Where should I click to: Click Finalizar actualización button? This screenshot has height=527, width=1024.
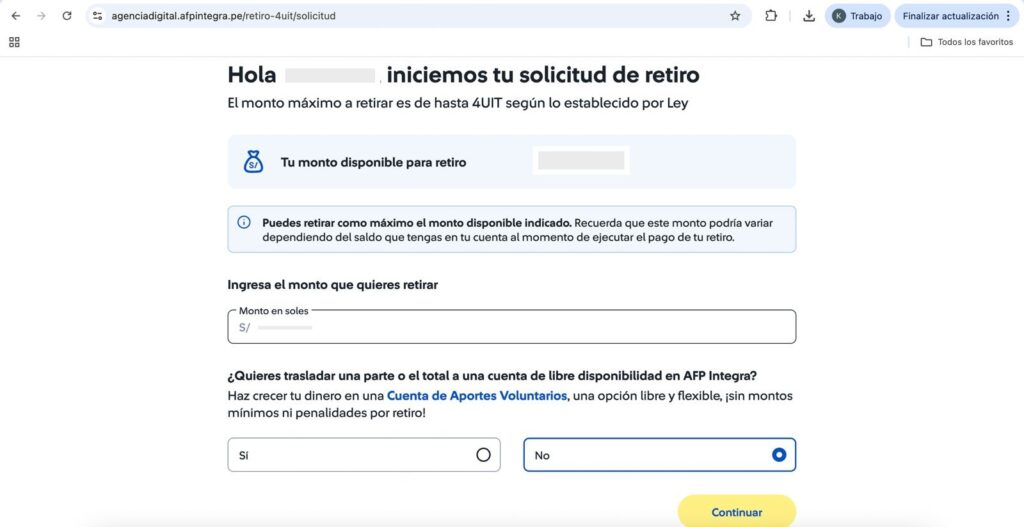[x=950, y=16]
